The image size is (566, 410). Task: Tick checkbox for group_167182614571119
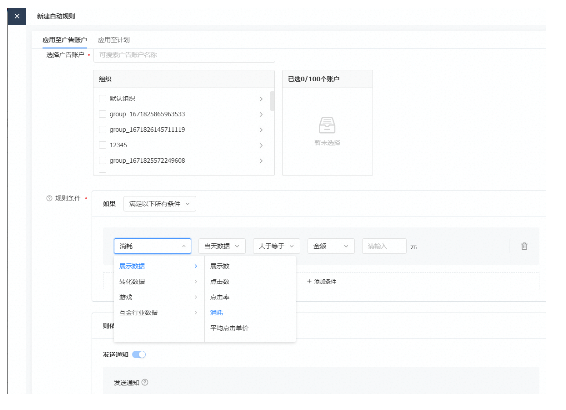(103, 130)
